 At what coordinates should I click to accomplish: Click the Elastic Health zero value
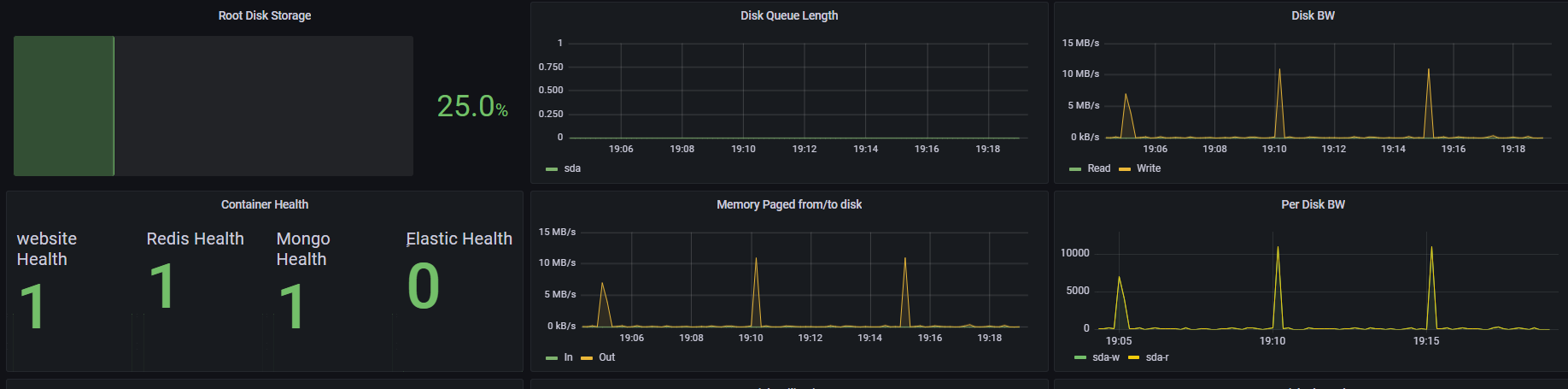424,286
